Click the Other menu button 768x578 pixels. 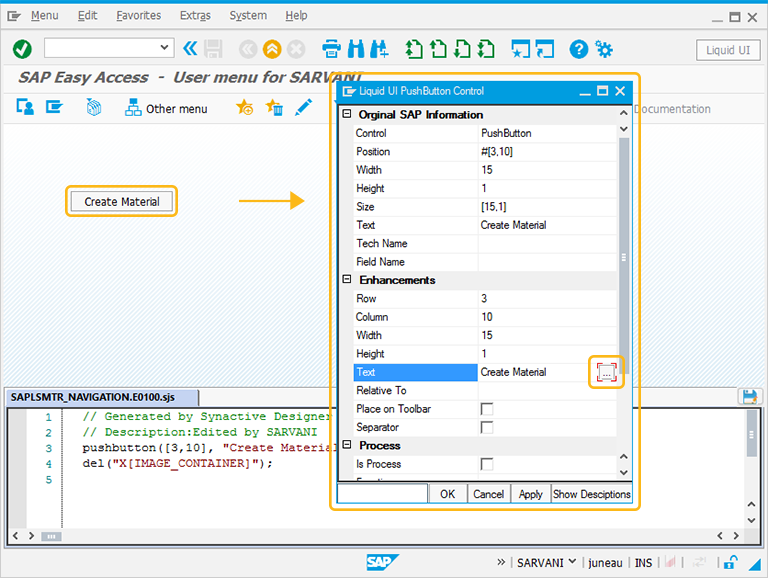pos(166,108)
